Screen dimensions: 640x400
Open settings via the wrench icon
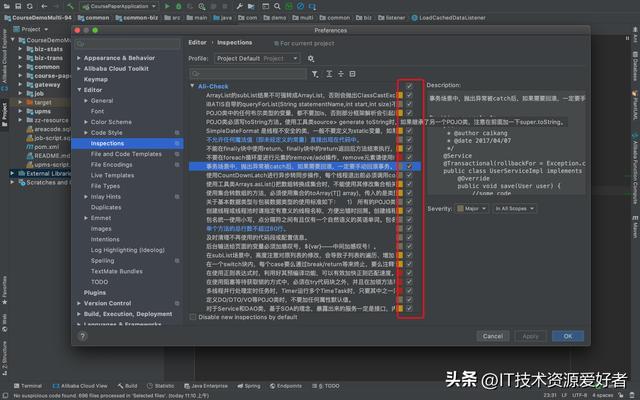(x=240, y=6)
